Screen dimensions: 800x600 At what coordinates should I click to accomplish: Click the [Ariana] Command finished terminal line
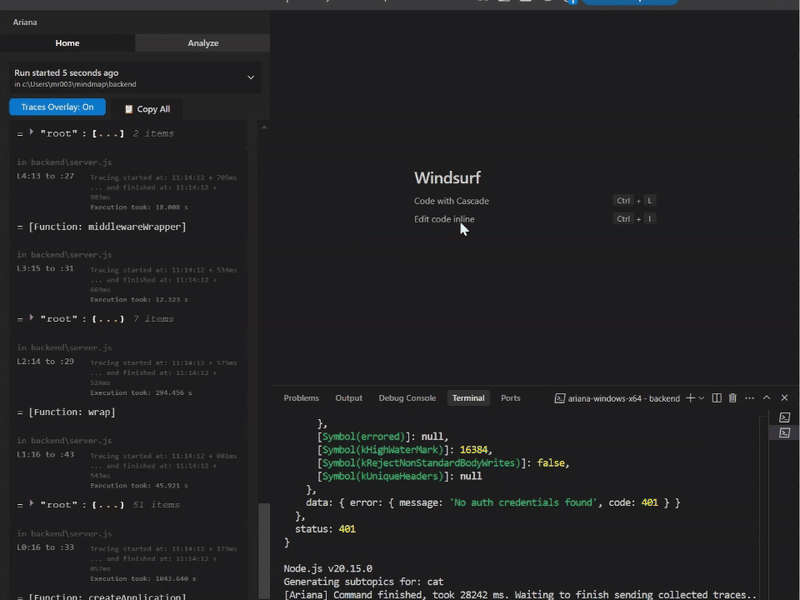point(520,595)
